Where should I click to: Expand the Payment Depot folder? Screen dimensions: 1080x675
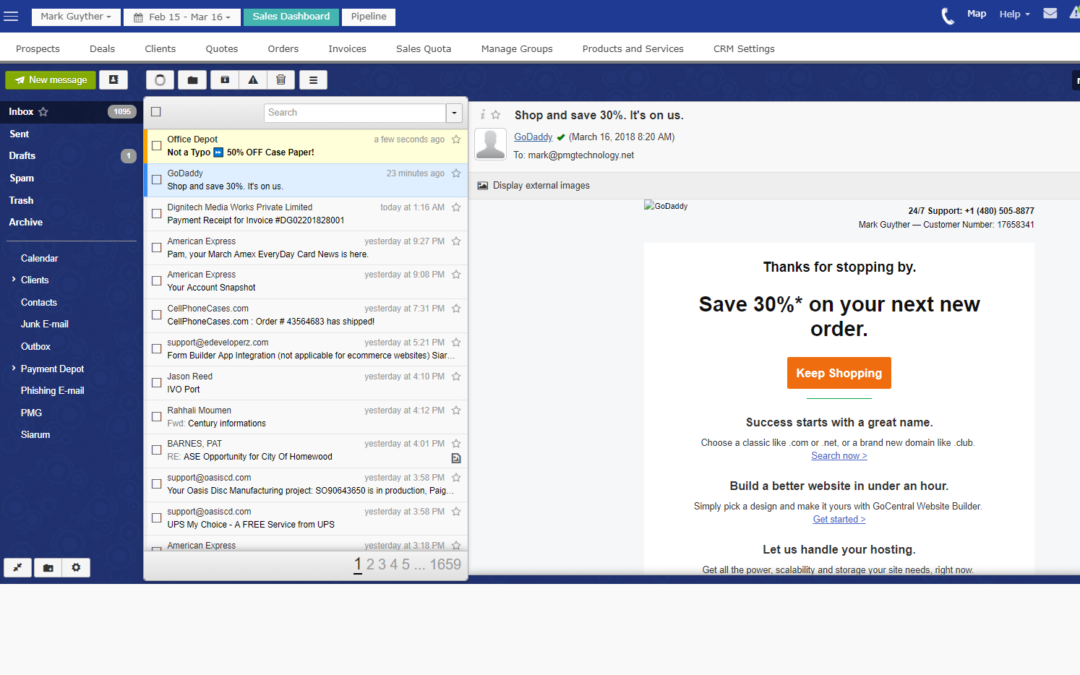[x=13, y=369]
